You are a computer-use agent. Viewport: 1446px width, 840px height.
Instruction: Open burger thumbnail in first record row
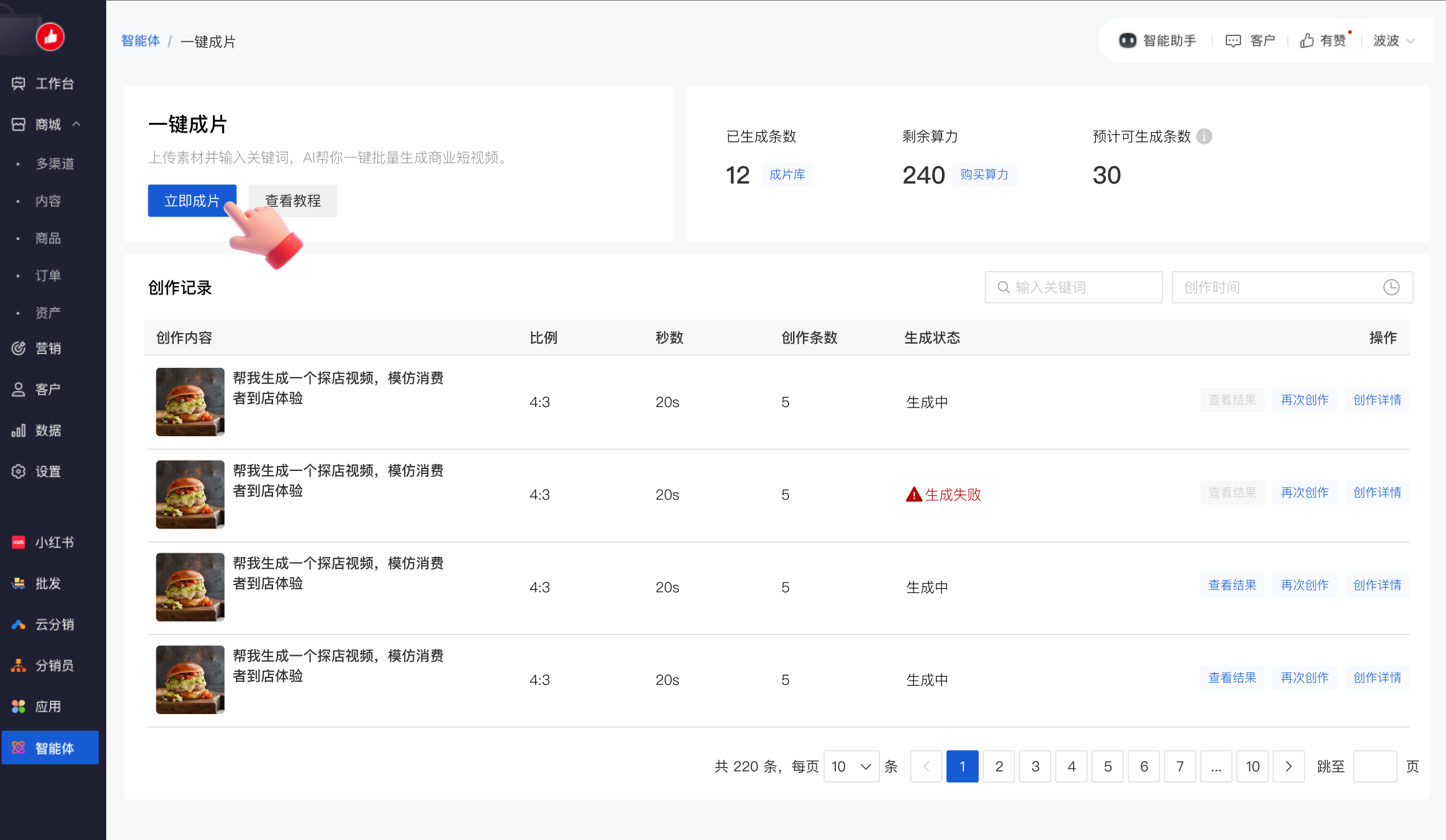190,402
